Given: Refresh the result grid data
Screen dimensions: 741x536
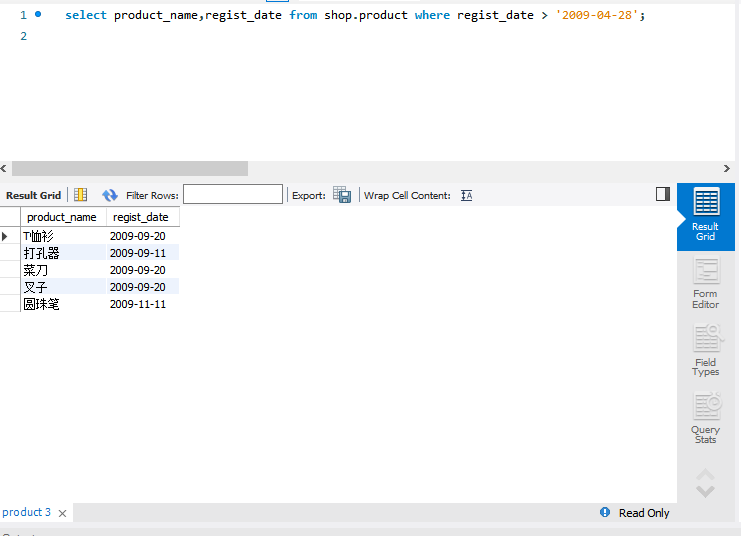Looking at the screenshot, I should click(x=110, y=195).
